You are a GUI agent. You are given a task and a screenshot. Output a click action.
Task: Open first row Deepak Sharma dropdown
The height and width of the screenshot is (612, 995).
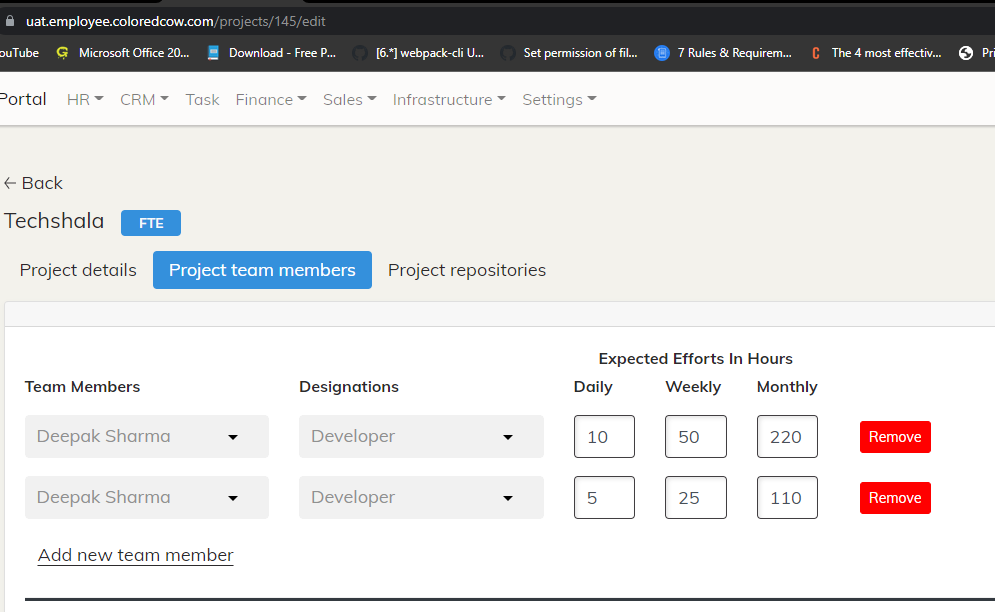point(147,437)
